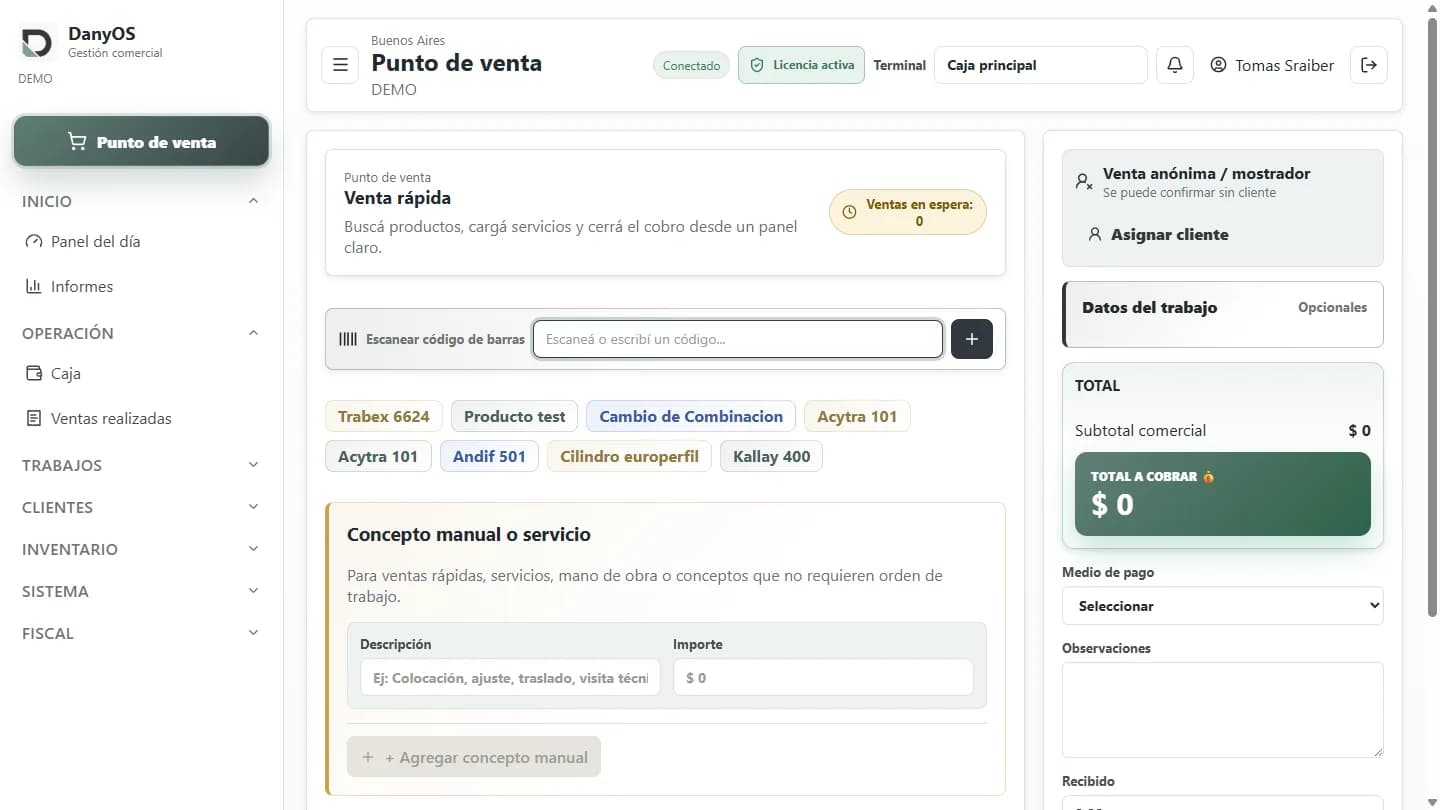Click the Acytra 101 chip in first row
1440x810 pixels.
click(857, 416)
